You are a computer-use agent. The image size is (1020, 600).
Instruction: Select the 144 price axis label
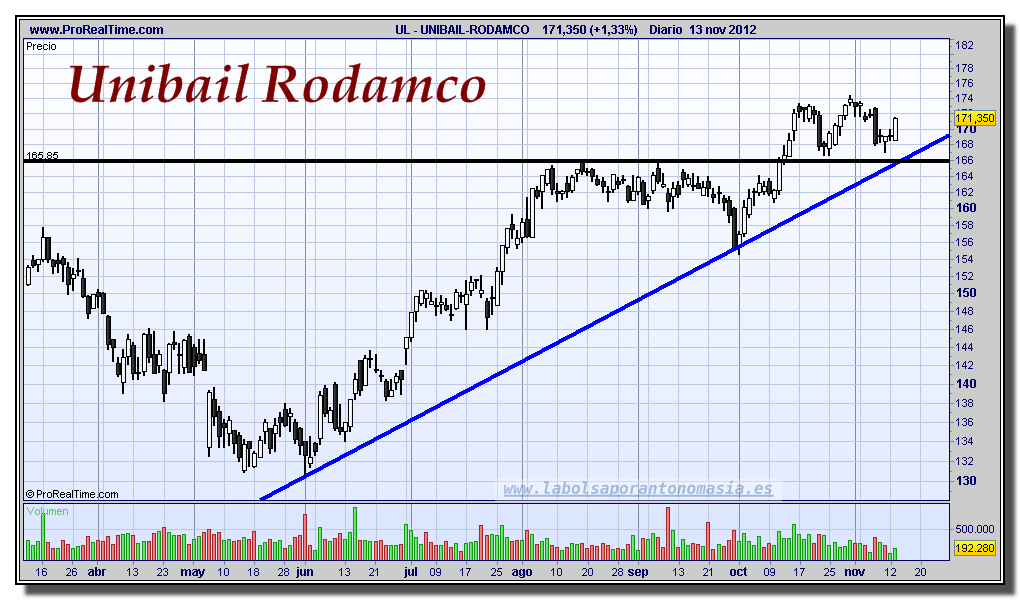click(964, 348)
